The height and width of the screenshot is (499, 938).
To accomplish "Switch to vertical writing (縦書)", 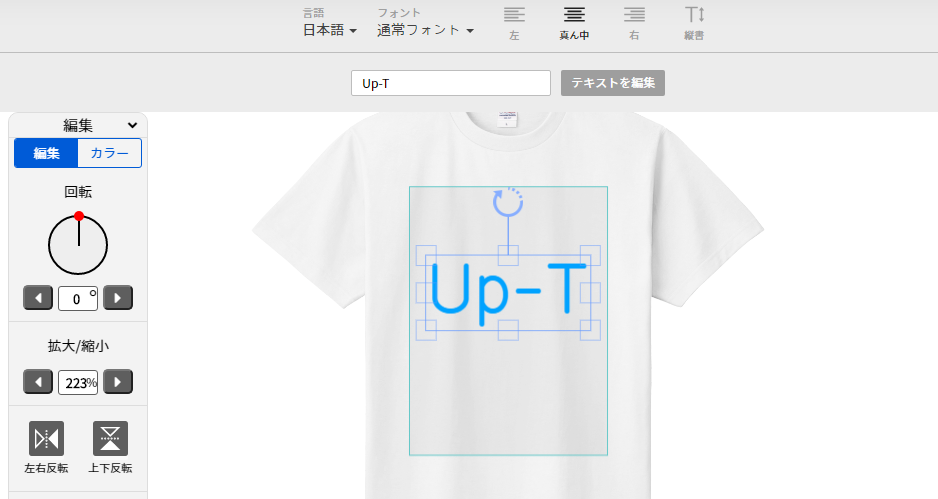I will tap(694, 23).
